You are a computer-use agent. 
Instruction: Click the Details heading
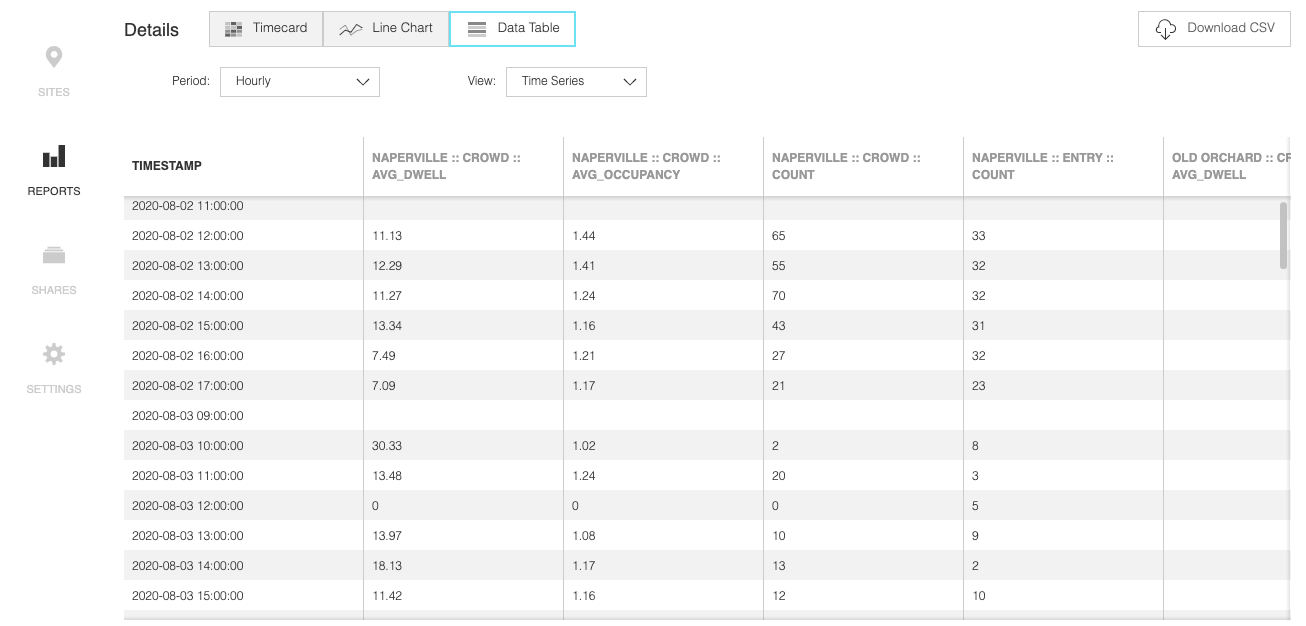pos(152,30)
